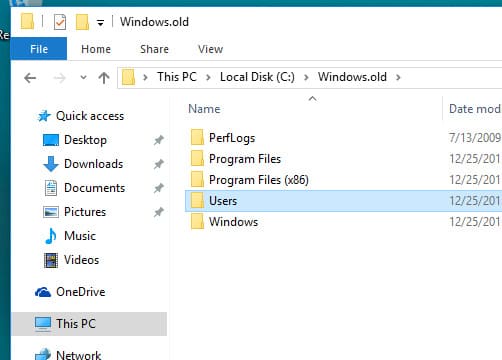Click the pin icon next to Desktop
This screenshot has width=502, height=360.
pyautogui.click(x=159, y=140)
